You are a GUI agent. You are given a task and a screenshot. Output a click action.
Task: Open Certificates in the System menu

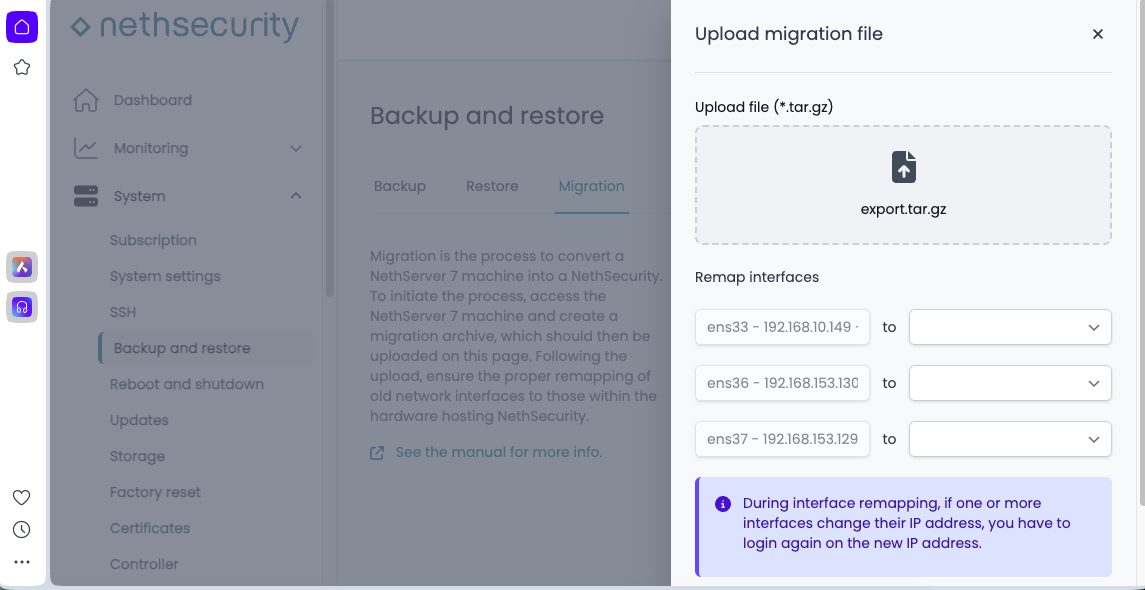(x=150, y=528)
